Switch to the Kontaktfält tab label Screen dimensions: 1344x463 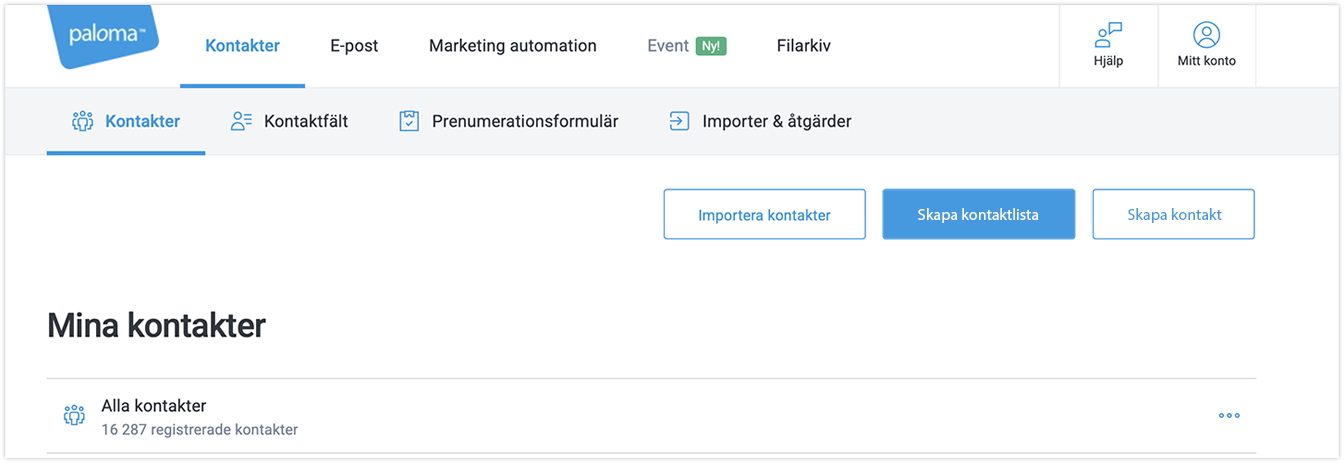[306, 122]
